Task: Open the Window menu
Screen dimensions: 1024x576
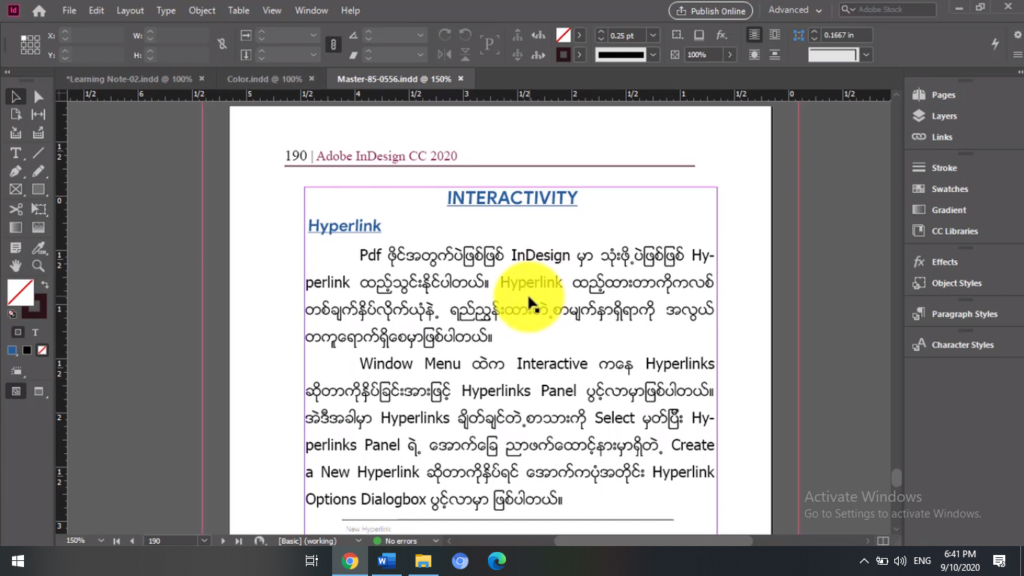Action: click(311, 10)
